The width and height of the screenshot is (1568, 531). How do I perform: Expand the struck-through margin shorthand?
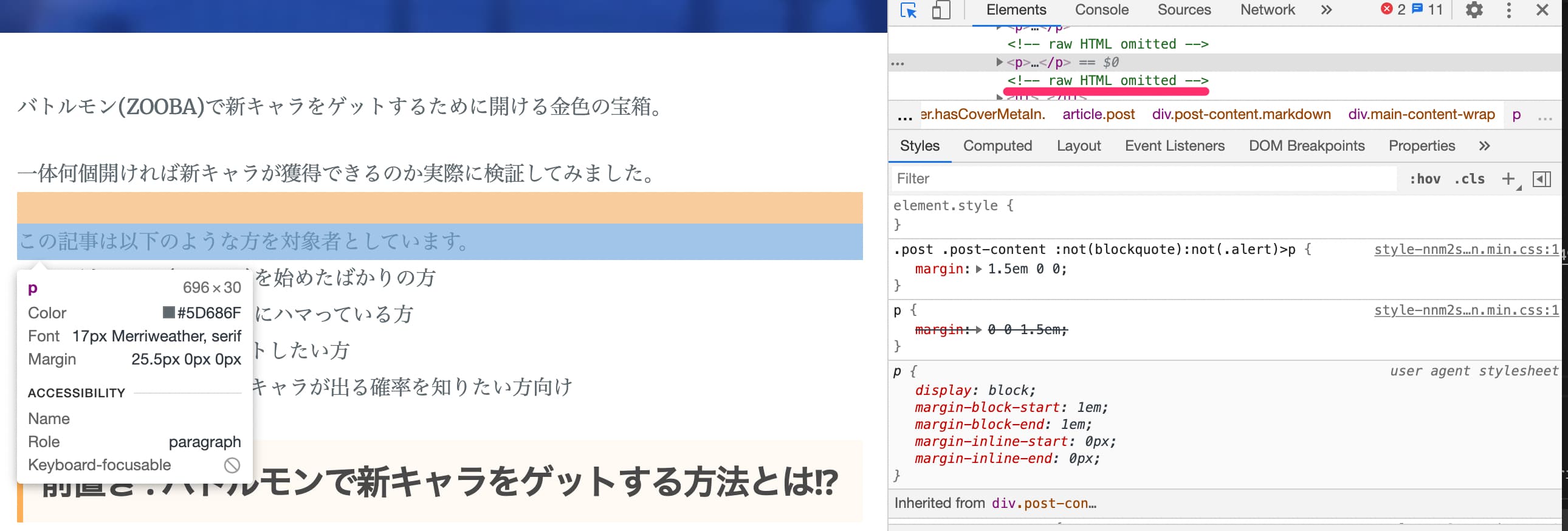pyautogui.click(x=978, y=330)
